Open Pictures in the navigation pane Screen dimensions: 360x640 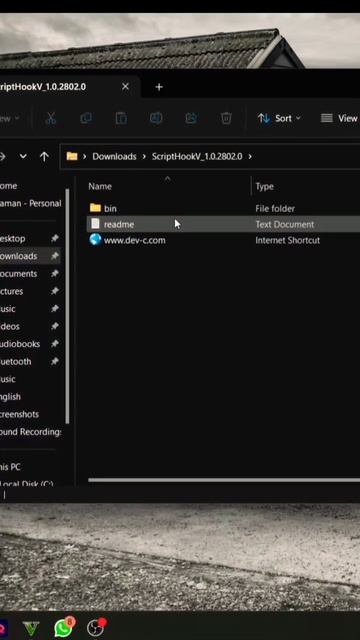point(11,291)
